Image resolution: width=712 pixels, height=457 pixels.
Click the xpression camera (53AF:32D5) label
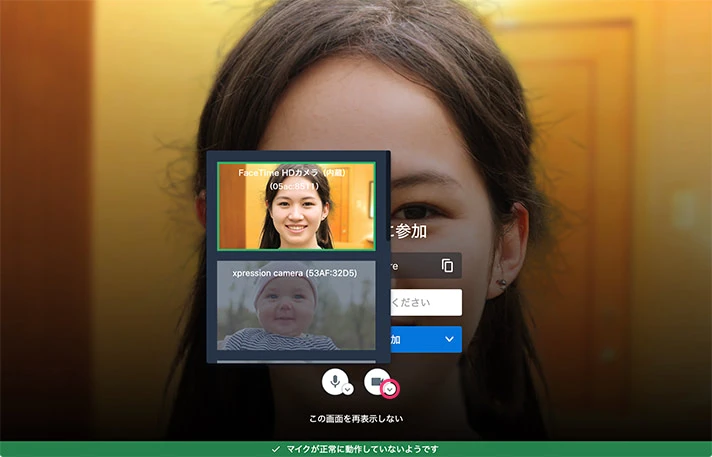click(x=297, y=272)
